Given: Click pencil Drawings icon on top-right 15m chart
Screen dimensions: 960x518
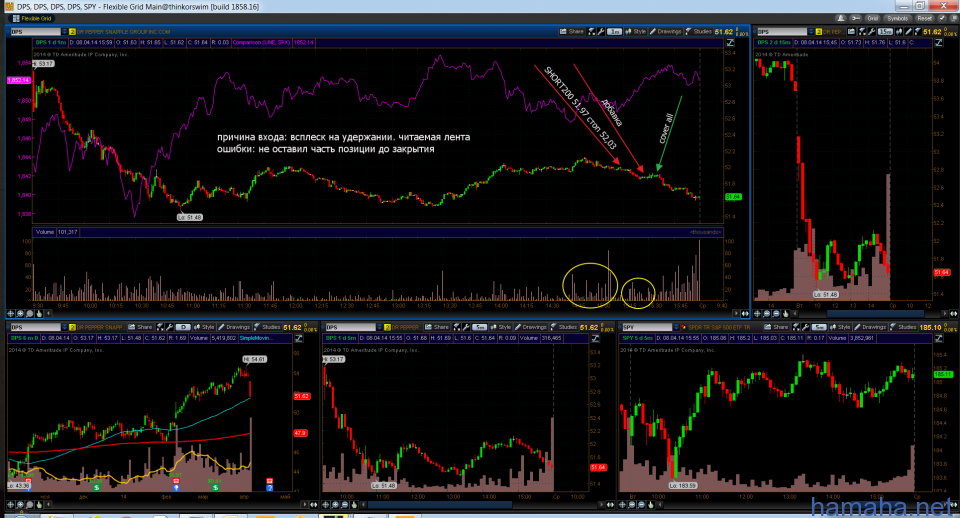Looking at the screenshot, I should (909, 31).
